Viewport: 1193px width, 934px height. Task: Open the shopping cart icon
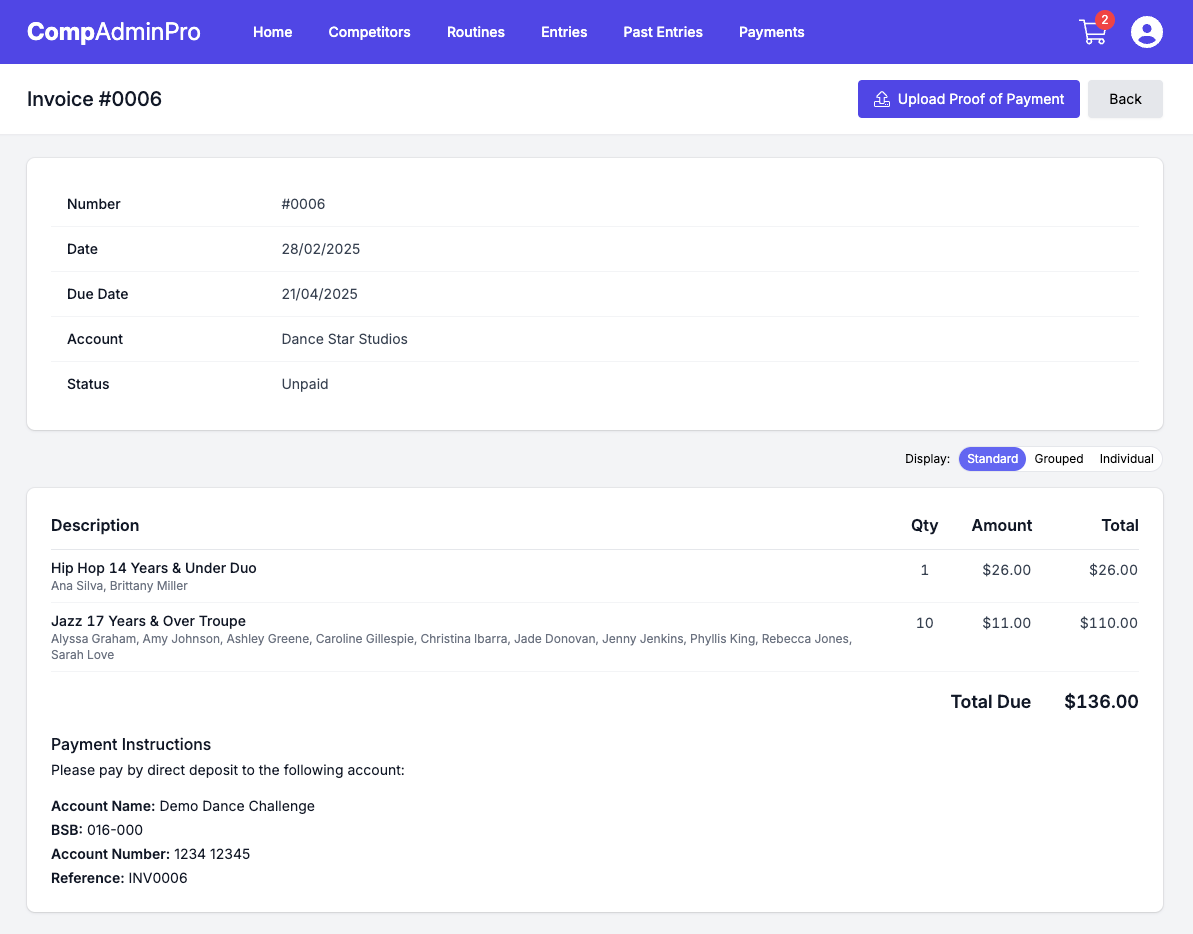[x=1093, y=32]
